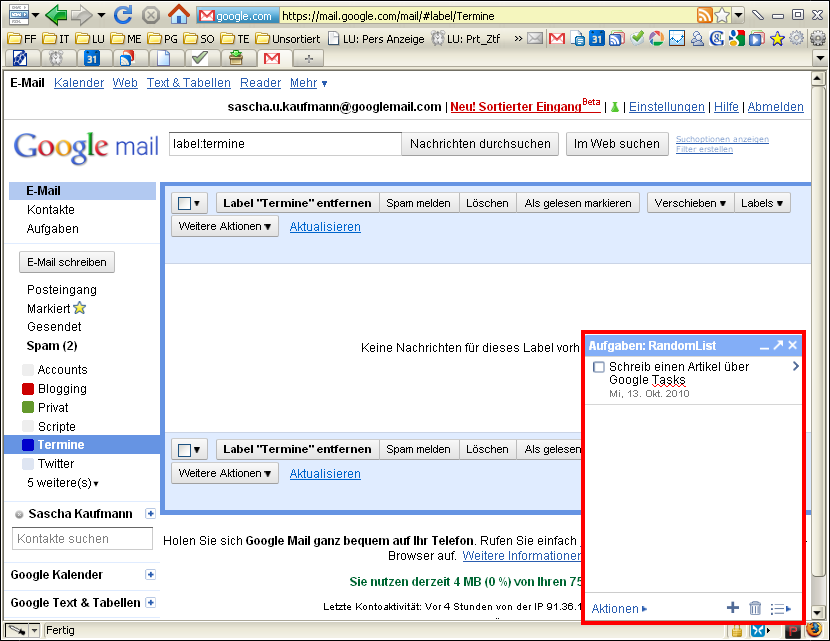Bookmark page with the address bar star
The width and height of the screenshot is (830, 641).
[x=722, y=15]
